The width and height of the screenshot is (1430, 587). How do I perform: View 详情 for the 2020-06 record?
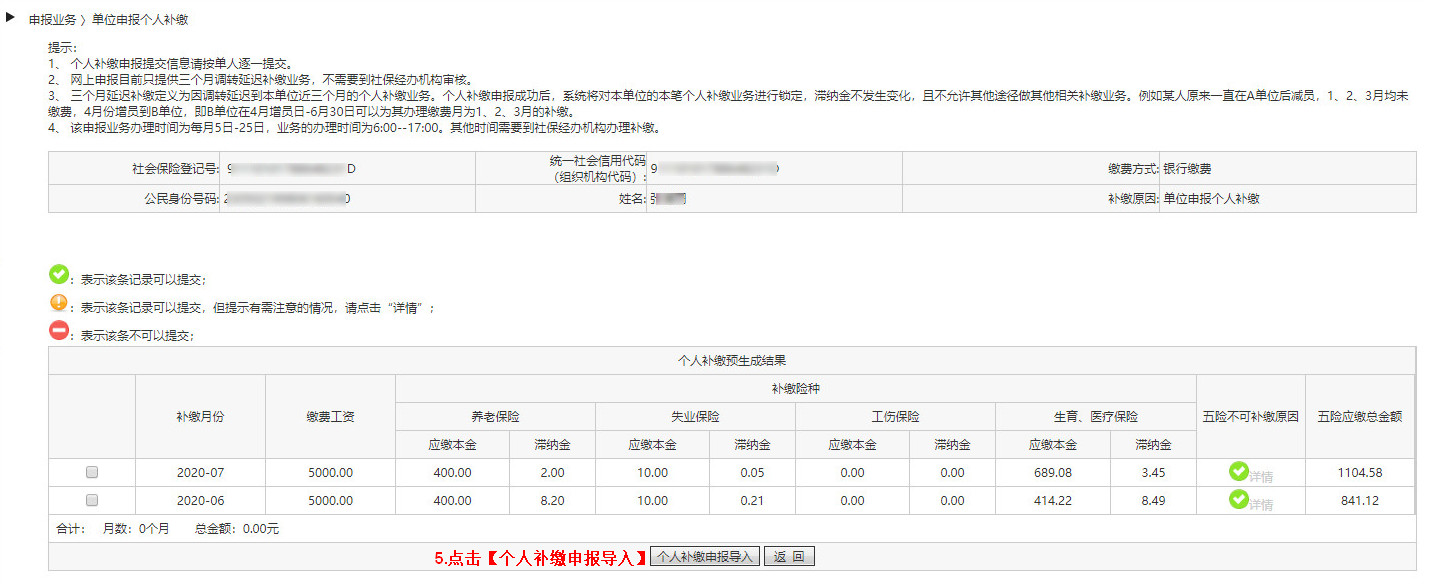[1261, 504]
